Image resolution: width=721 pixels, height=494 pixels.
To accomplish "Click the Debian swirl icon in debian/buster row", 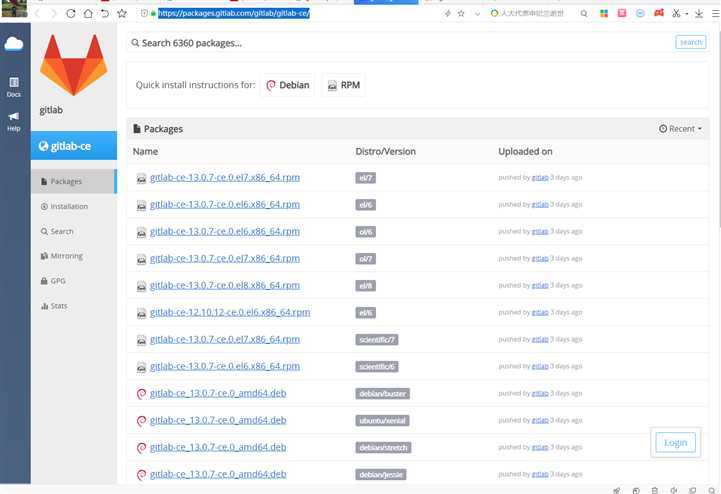I will [x=141, y=394].
